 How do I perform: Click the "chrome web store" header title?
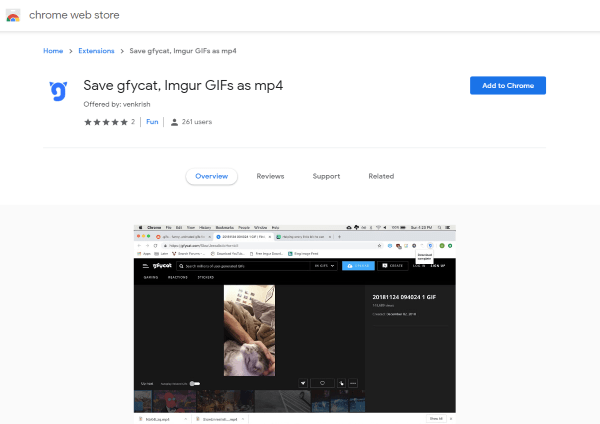point(74,15)
